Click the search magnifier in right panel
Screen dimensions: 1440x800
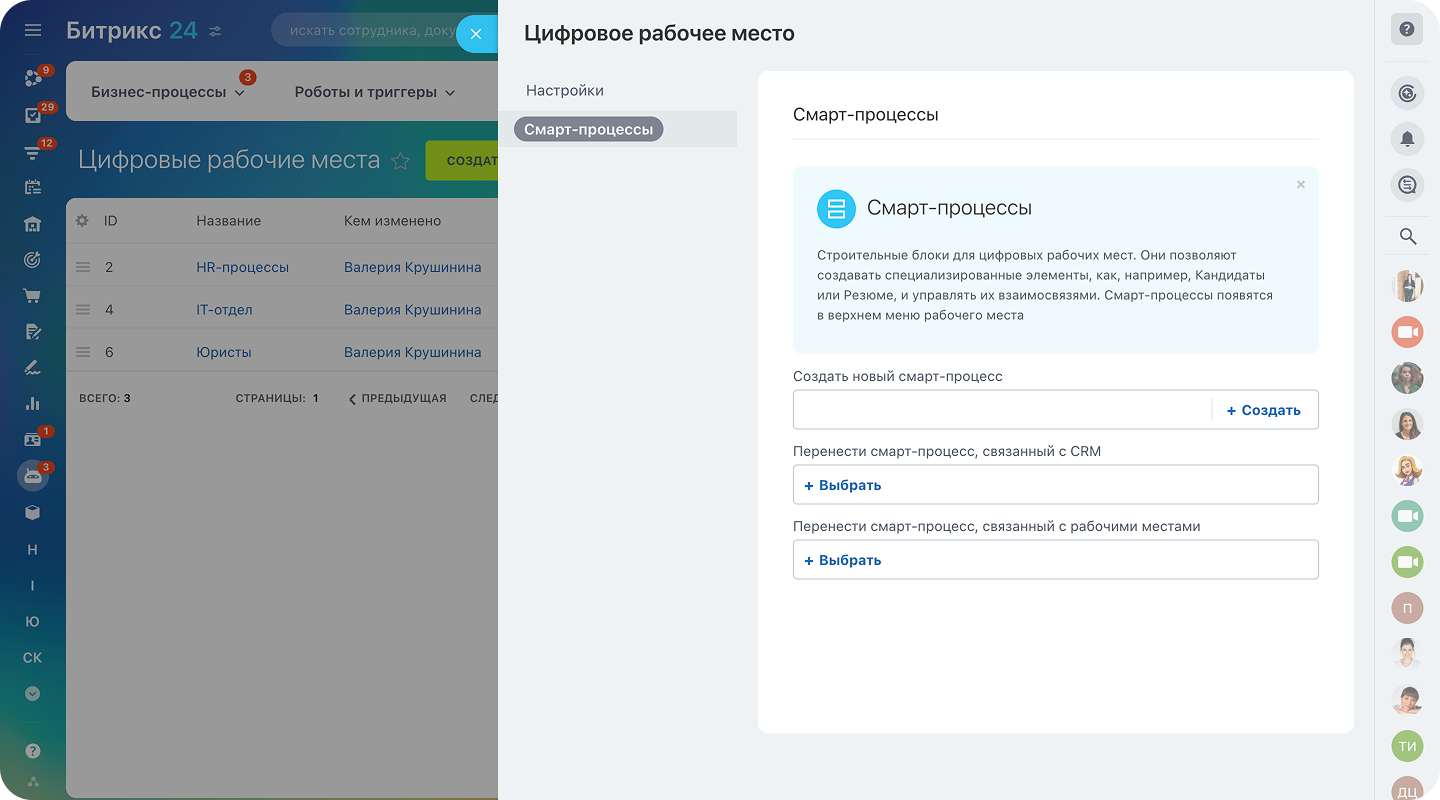[x=1407, y=237]
